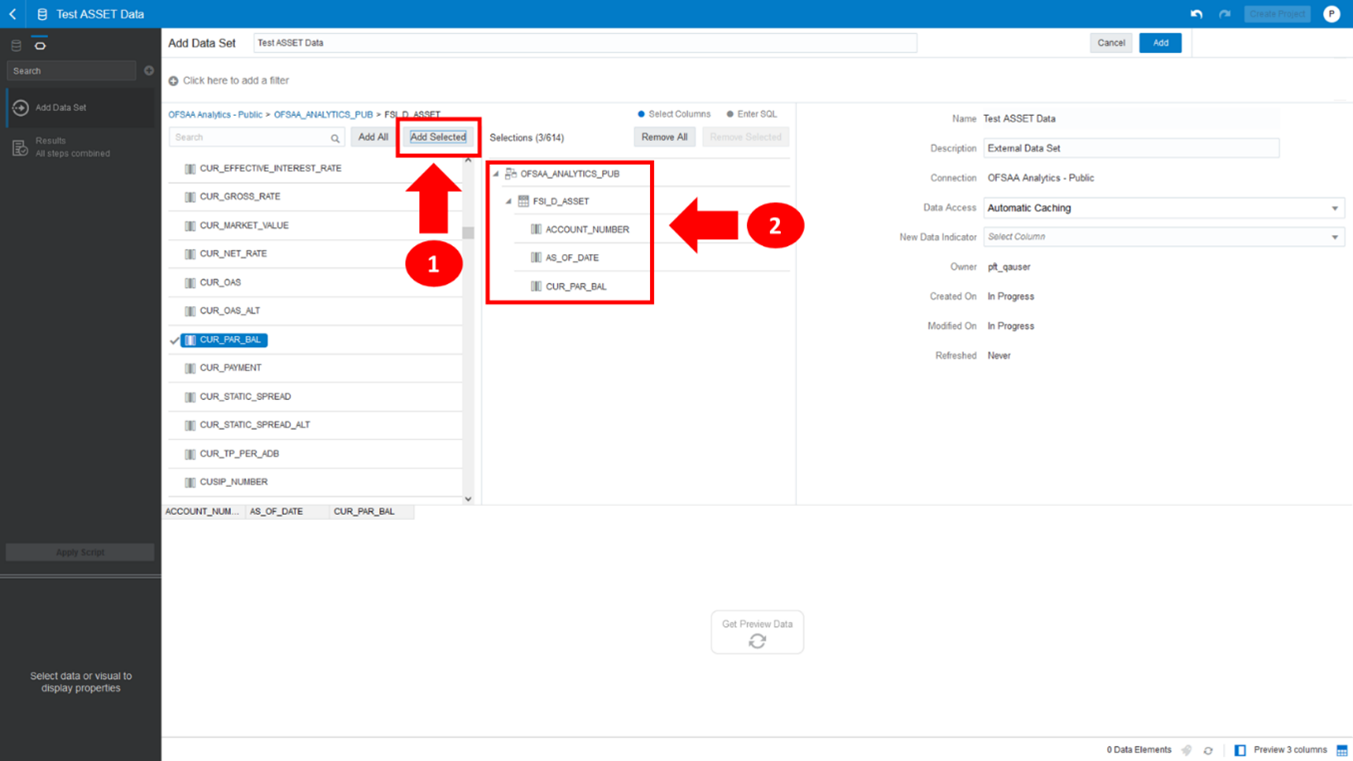Image resolution: width=1353 pixels, height=761 pixels.
Task: Collapse the FSI_D_ASSET tree node
Action: click(509, 200)
